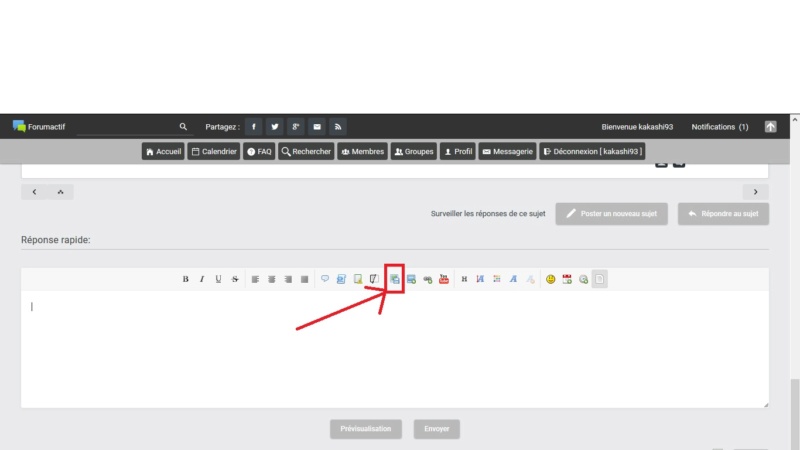The height and width of the screenshot is (450, 800).
Task: Insert date and time icon
Action: tap(567, 279)
